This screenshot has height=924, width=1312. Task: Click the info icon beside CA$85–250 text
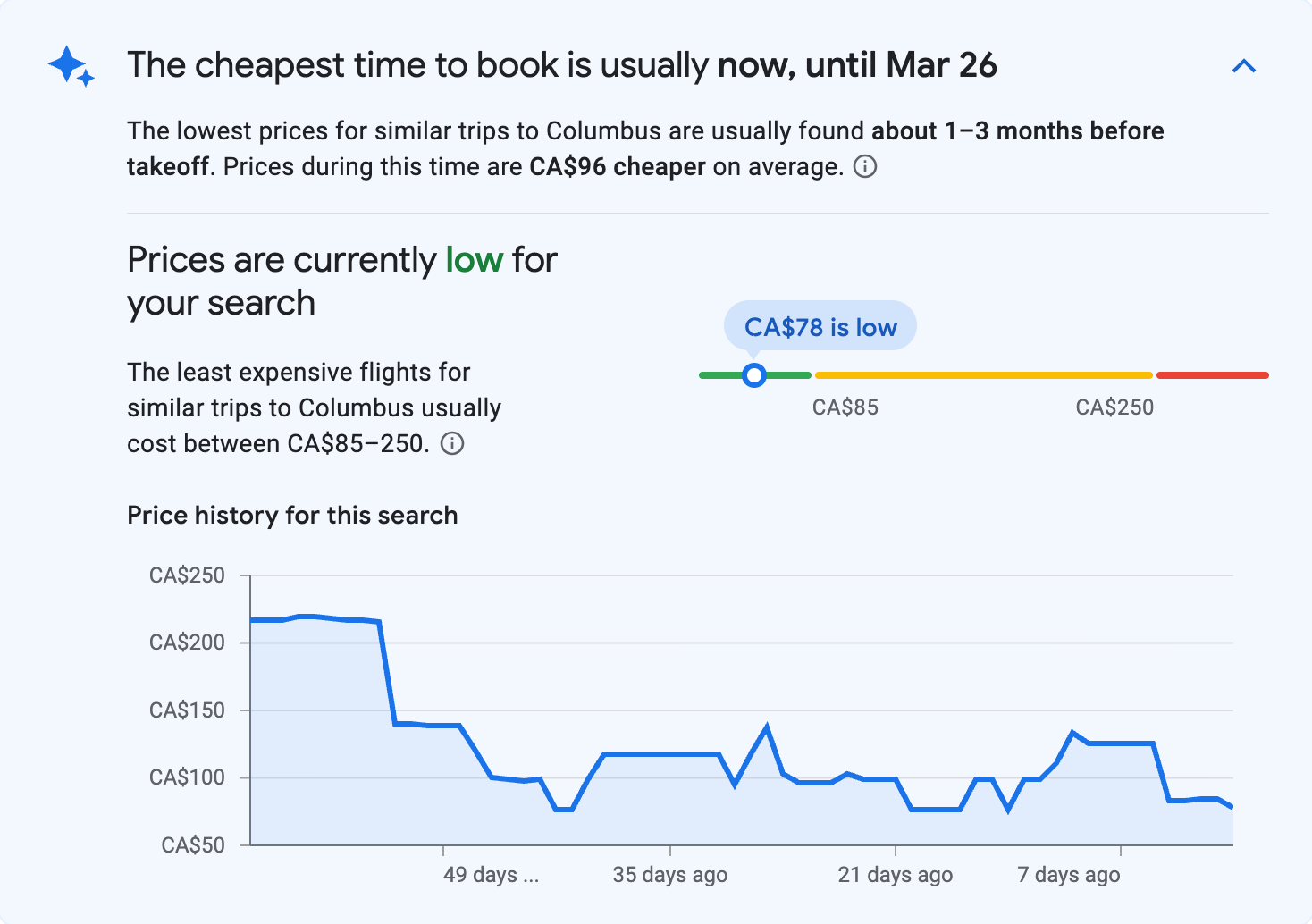point(453,443)
